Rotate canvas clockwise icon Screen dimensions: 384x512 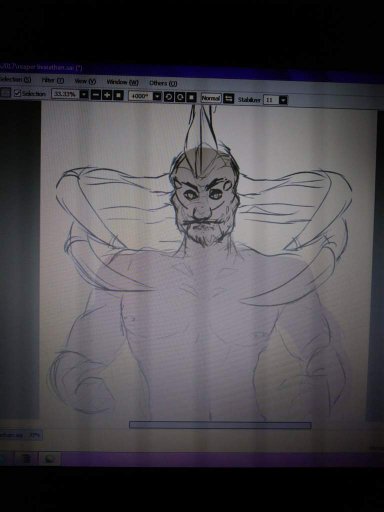(180, 97)
